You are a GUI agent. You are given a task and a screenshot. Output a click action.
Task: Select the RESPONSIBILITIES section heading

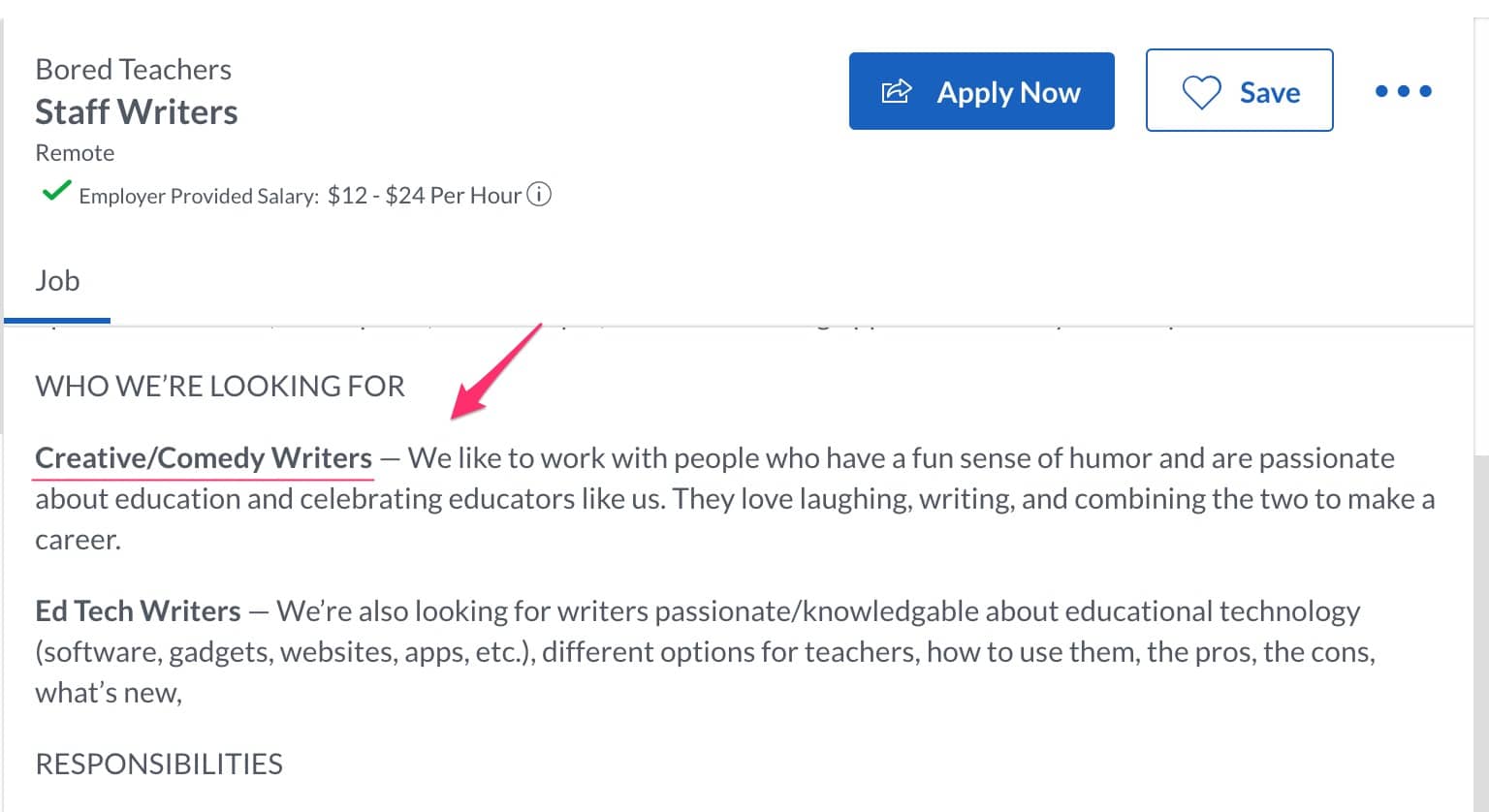coord(158,764)
